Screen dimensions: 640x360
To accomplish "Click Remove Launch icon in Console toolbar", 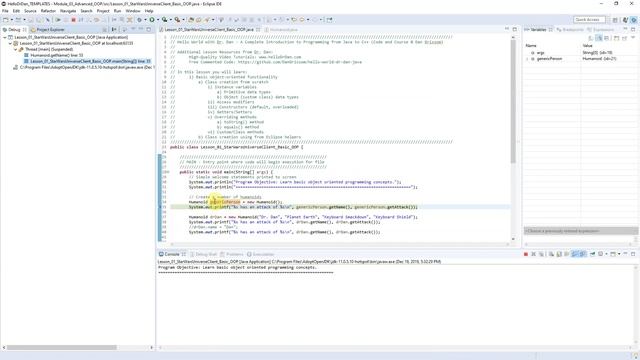I will click(533, 254).
